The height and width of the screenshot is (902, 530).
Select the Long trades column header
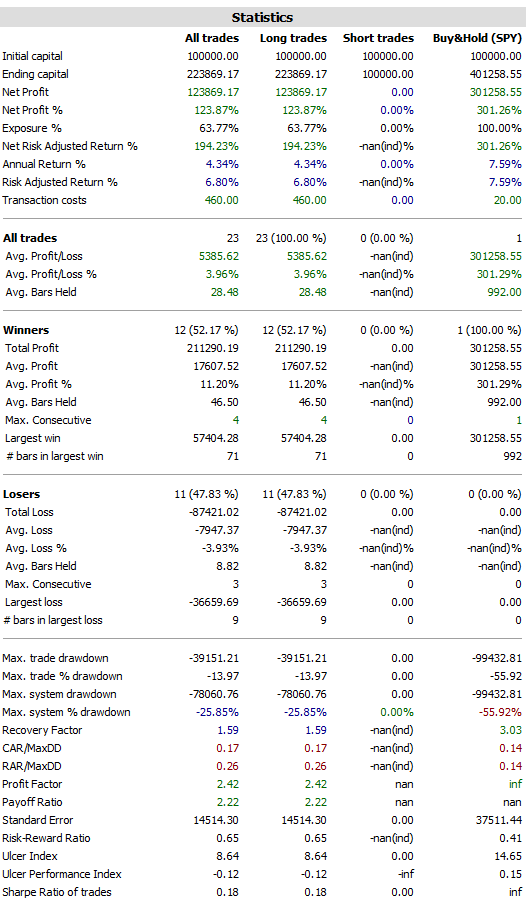pos(293,39)
